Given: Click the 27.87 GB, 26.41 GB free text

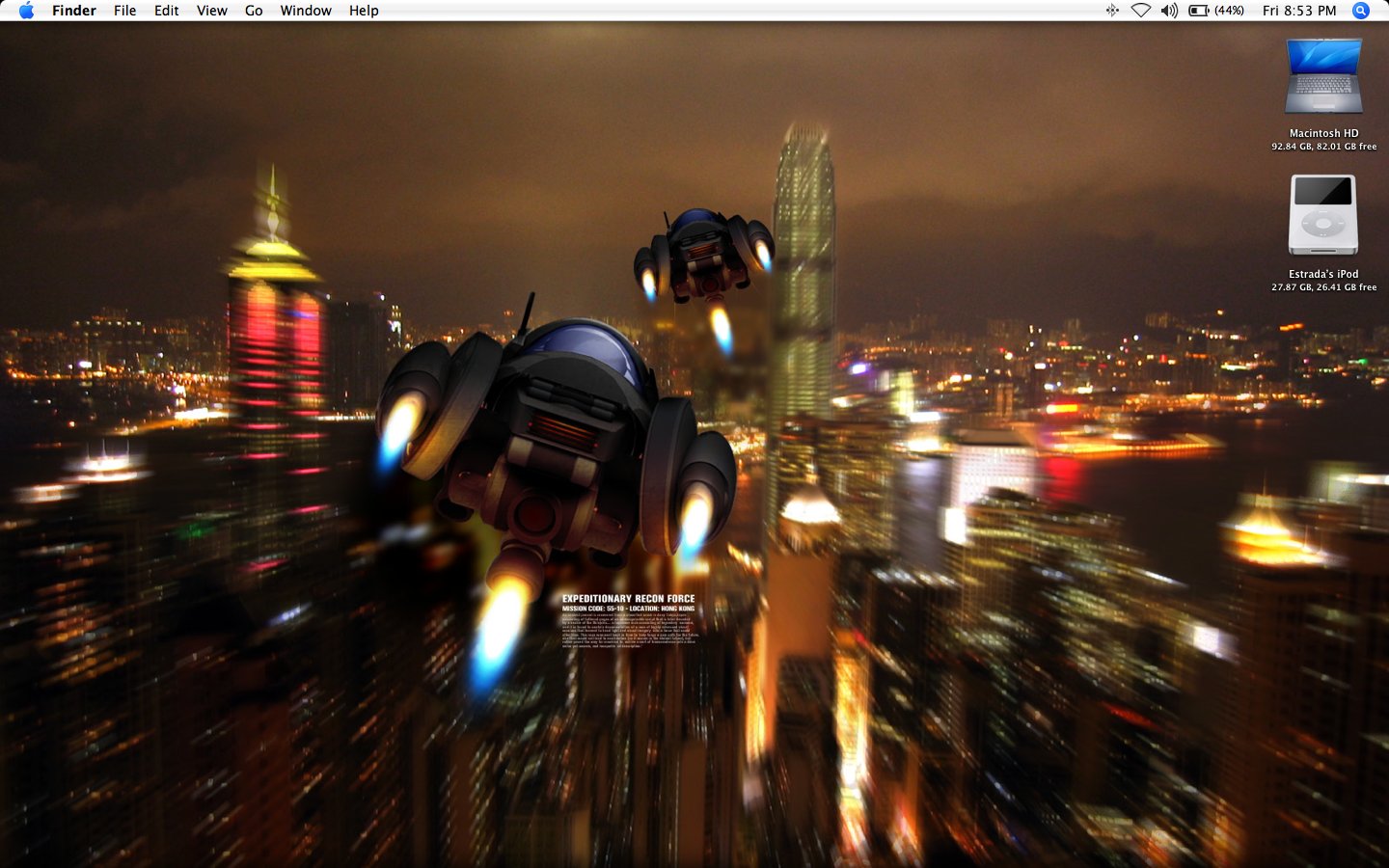Looking at the screenshot, I should pyautogui.click(x=1323, y=287).
